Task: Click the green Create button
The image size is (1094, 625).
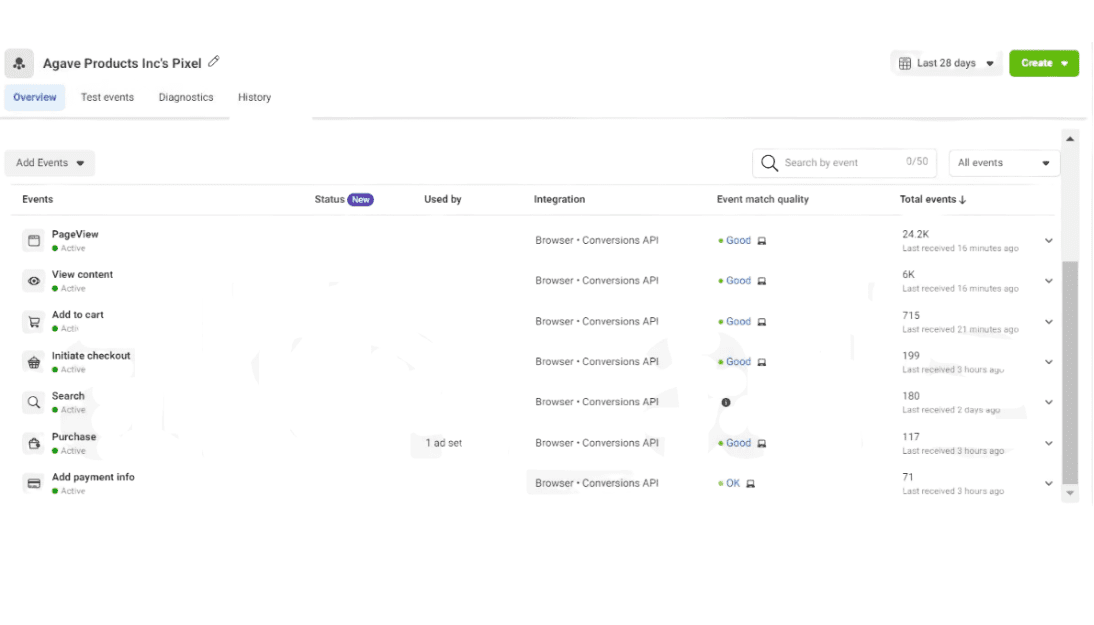Action: [1043, 63]
